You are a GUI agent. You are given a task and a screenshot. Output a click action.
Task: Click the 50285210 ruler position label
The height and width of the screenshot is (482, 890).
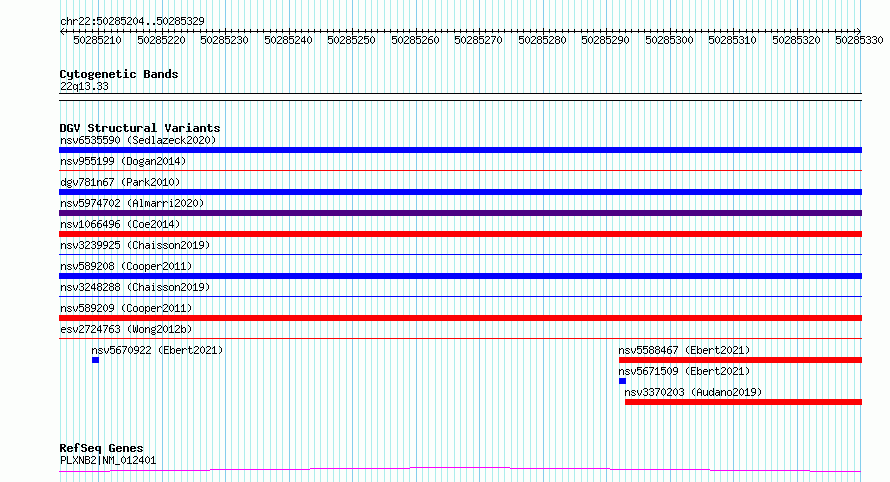click(98, 40)
